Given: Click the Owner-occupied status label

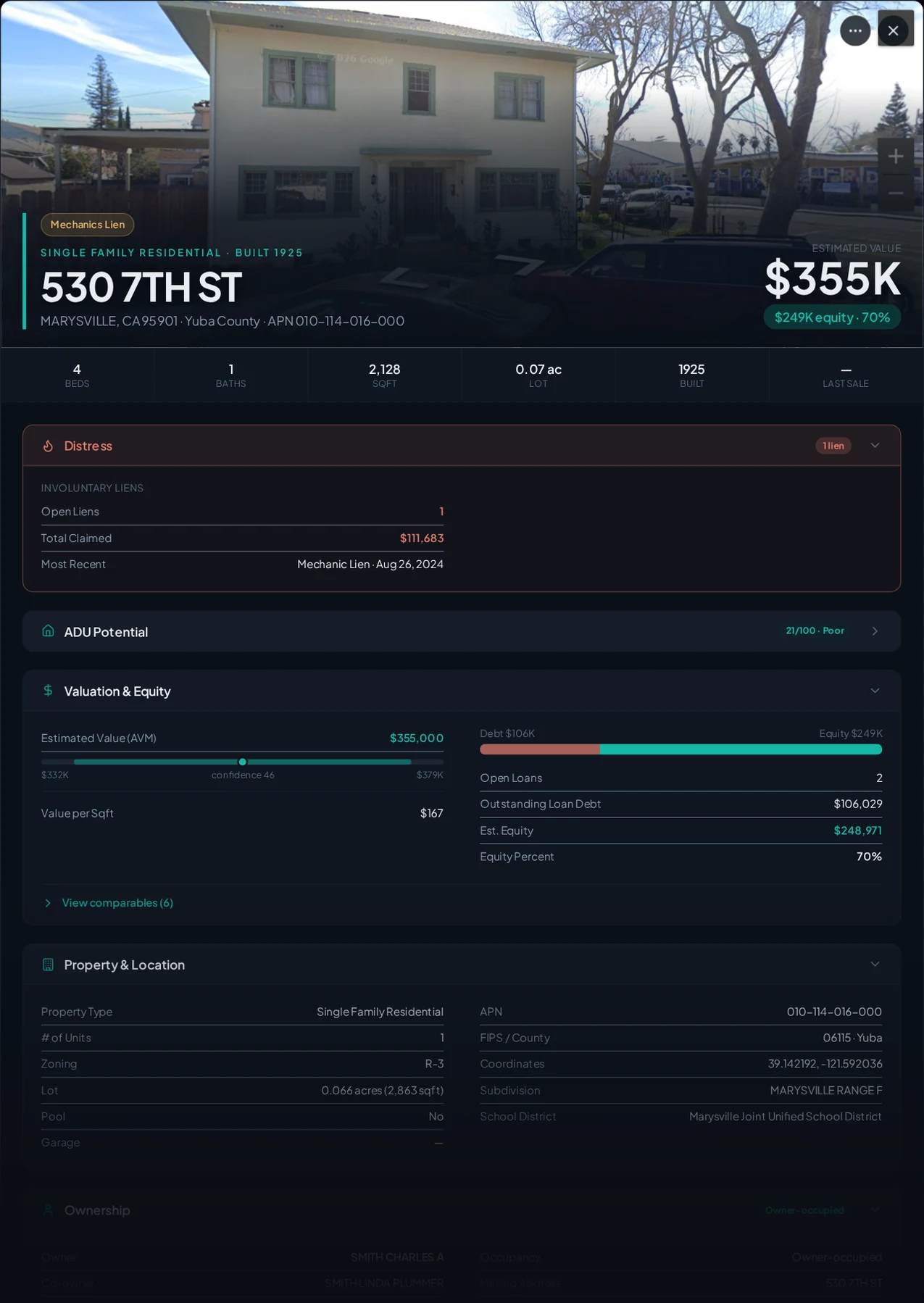Looking at the screenshot, I should tap(804, 1210).
